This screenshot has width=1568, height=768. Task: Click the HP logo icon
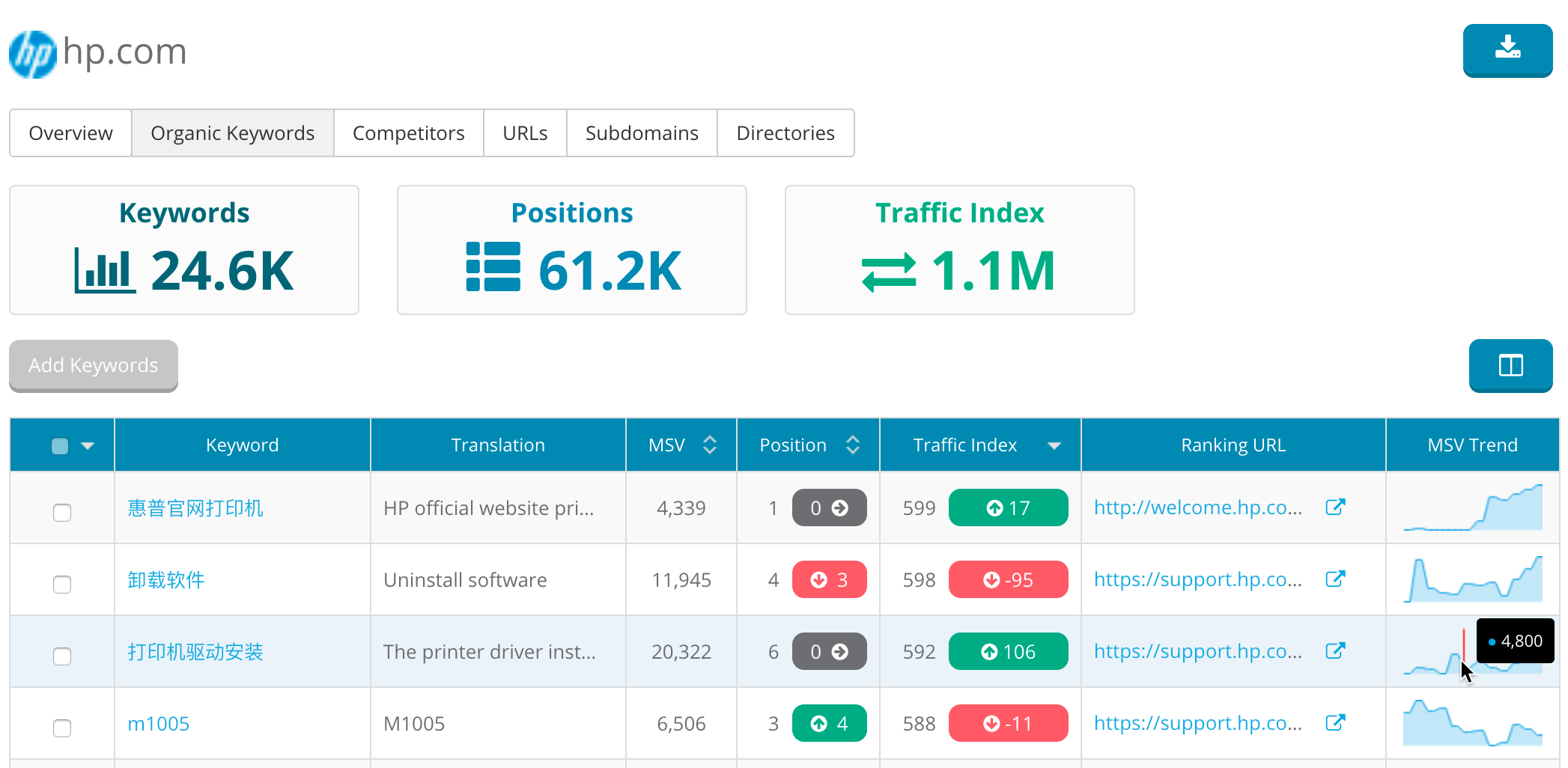pyautogui.click(x=32, y=54)
